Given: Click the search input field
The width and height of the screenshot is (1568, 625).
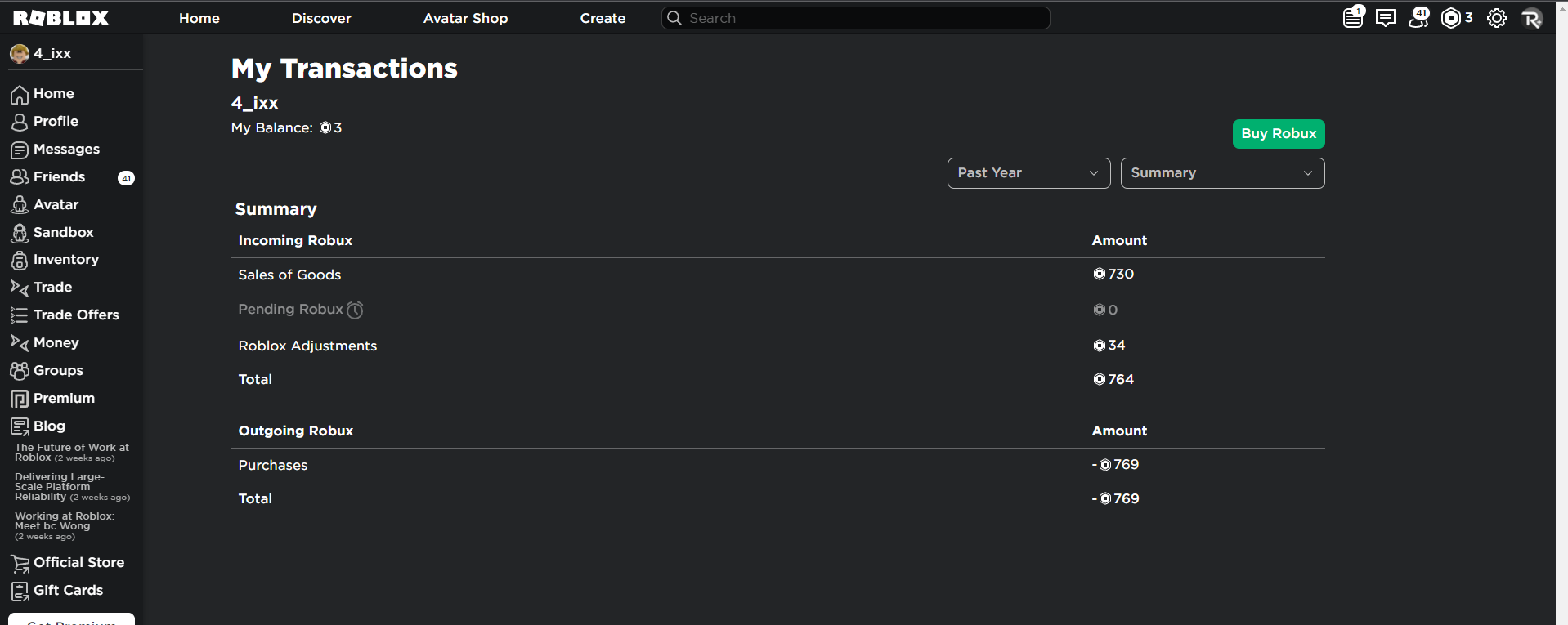Looking at the screenshot, I should click(855, 18).
